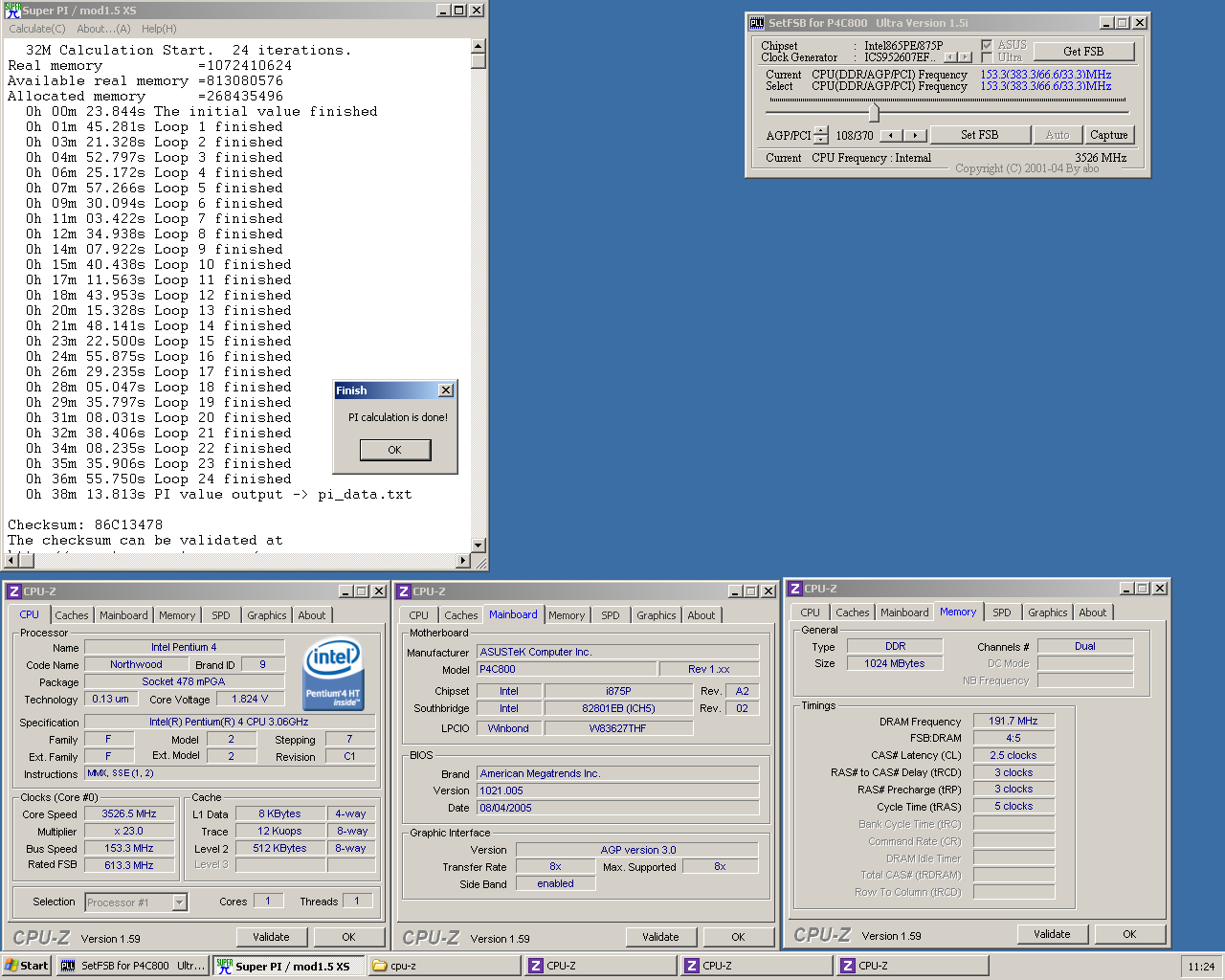Click Get FSB button
The height and width of the screenshot is (980, 1225).
[x=1083, y=52]
